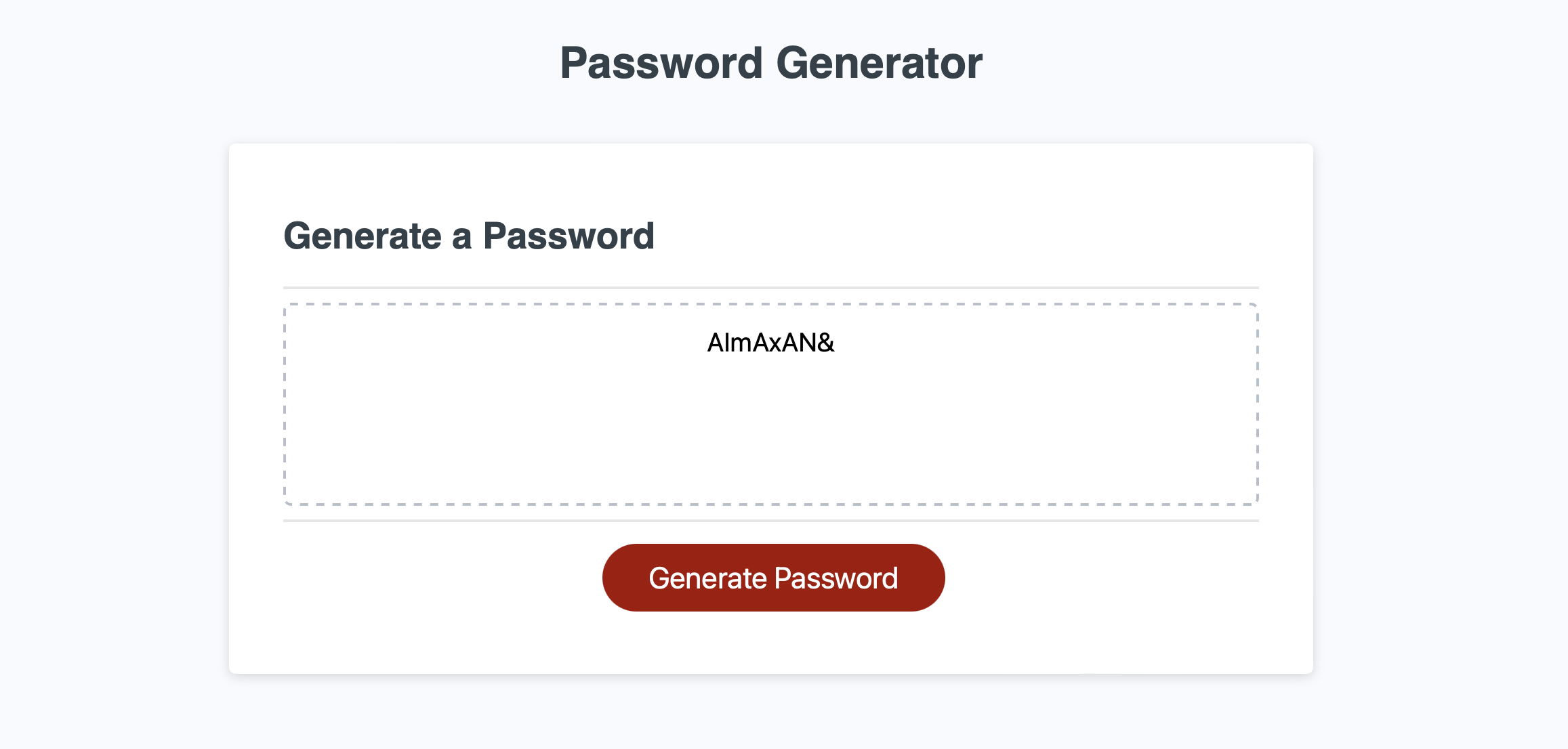Click the Generate a Password heading

coord(470,236)
